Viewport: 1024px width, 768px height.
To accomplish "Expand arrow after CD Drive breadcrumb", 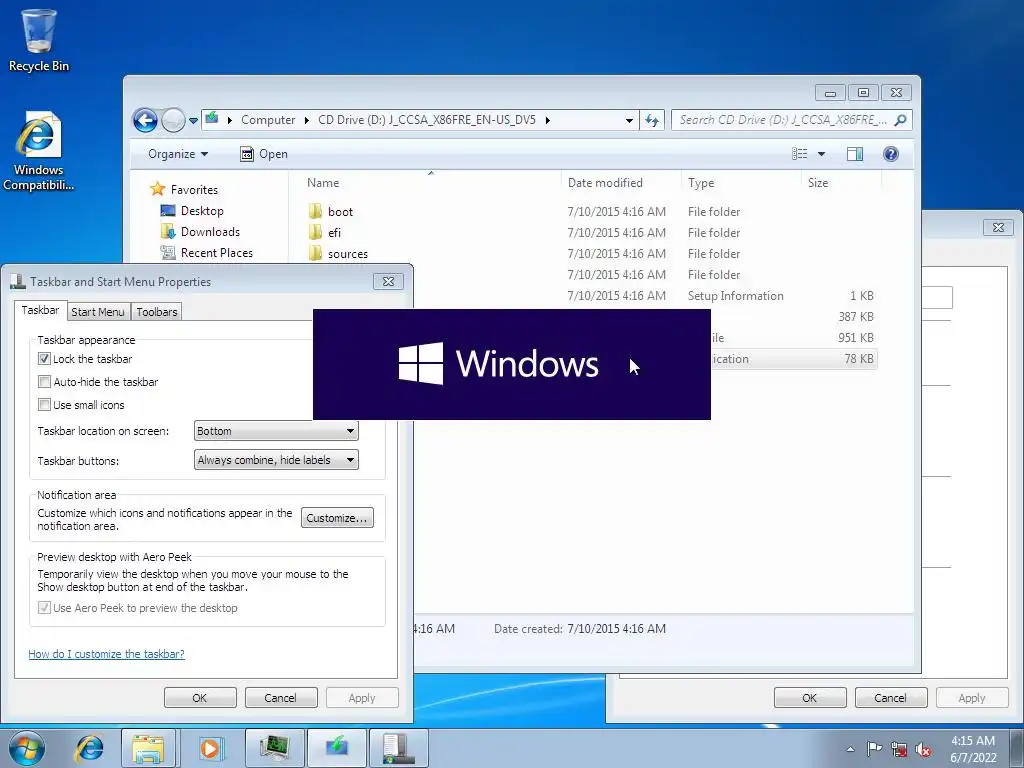I will (547, 120).
